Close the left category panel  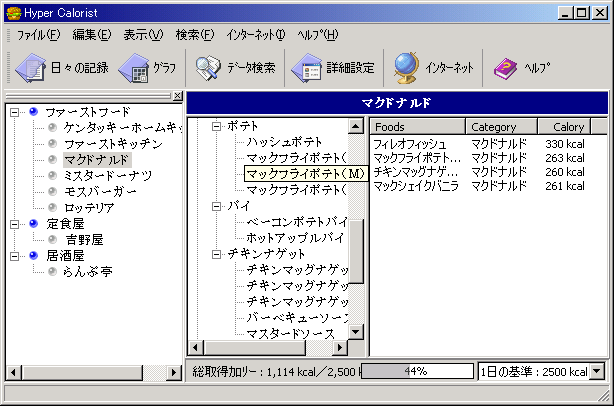[177, 96]
